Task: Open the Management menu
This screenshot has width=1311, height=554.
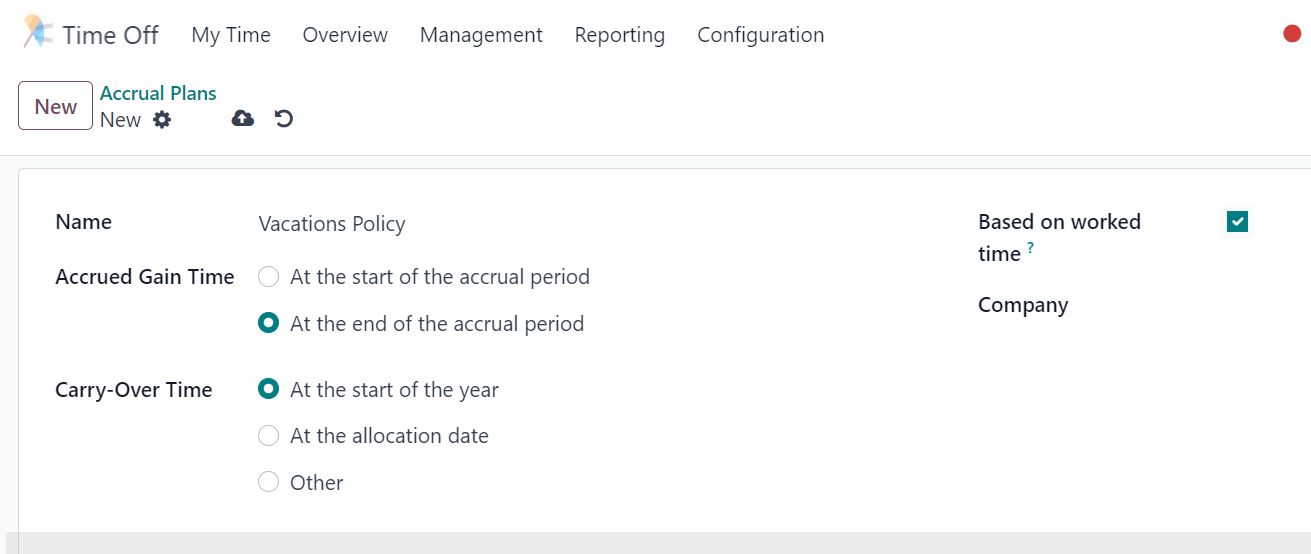Action: click(x=481, y=35)
